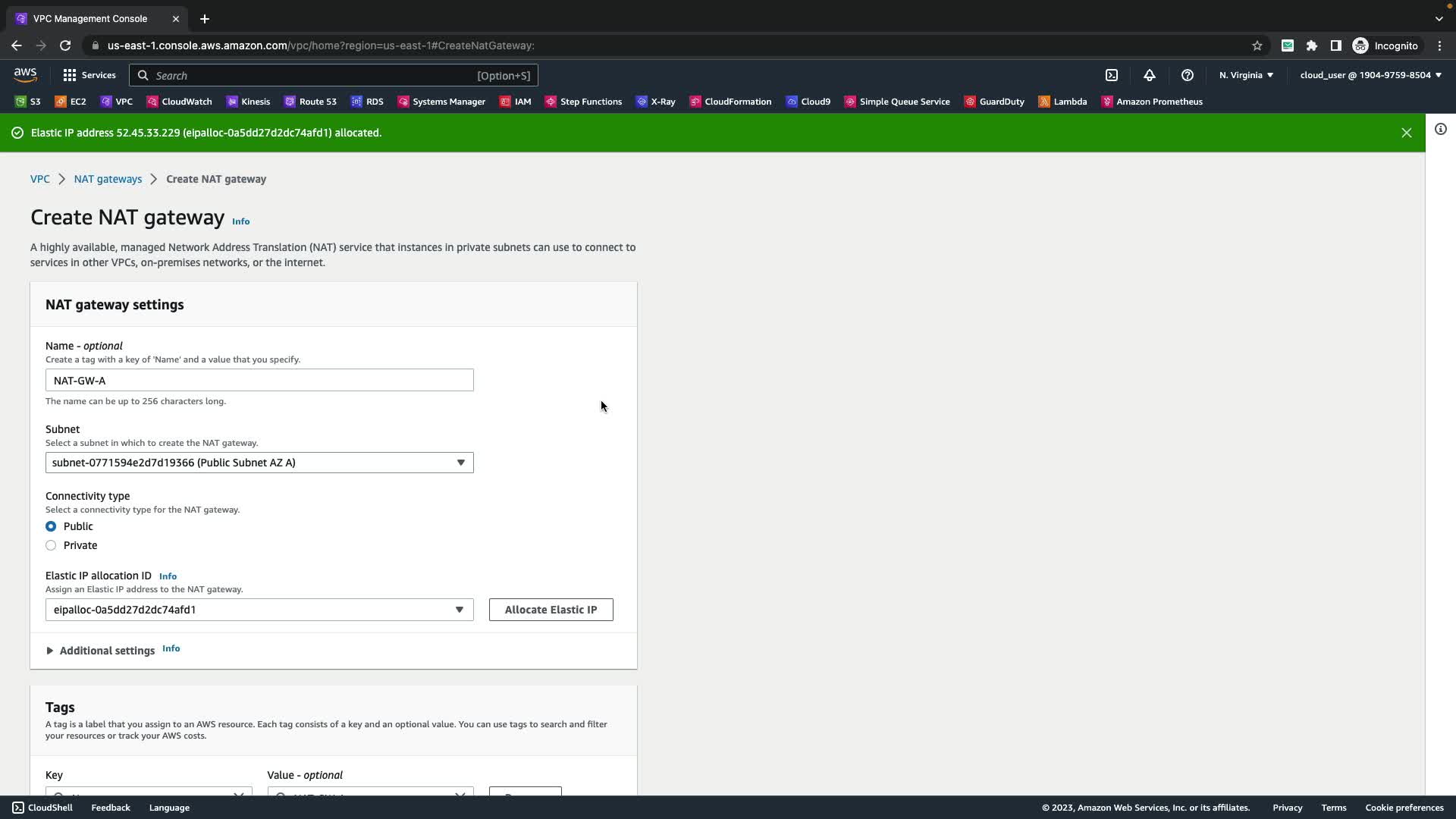This screenshot has width=1456, height=819.
Task: Open the Elastic IP allocation ID dropdown
Action: click(259, 610)
